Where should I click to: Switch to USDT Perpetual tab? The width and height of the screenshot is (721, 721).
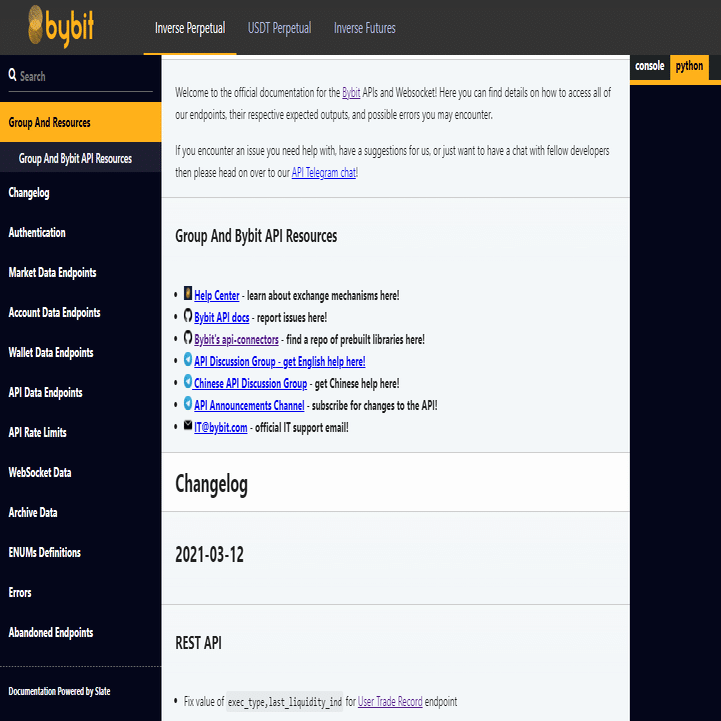pyautogui.click(x=280, y=28)
